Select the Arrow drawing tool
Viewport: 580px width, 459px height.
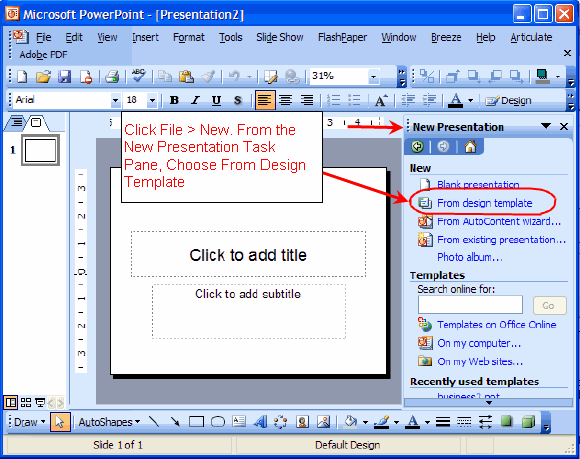tap(175, 422)
